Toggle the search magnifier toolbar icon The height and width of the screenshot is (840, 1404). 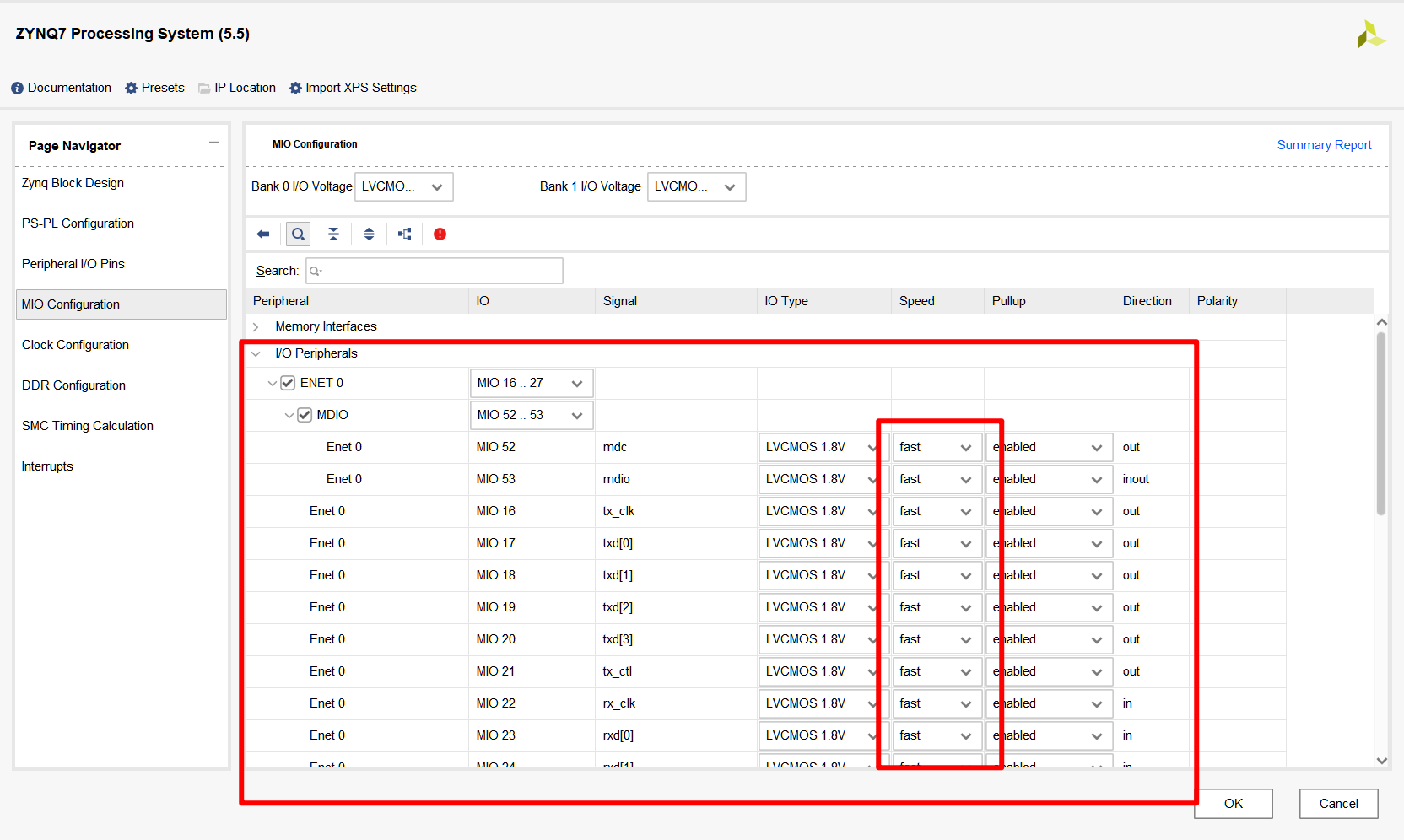tap(298, 234)
